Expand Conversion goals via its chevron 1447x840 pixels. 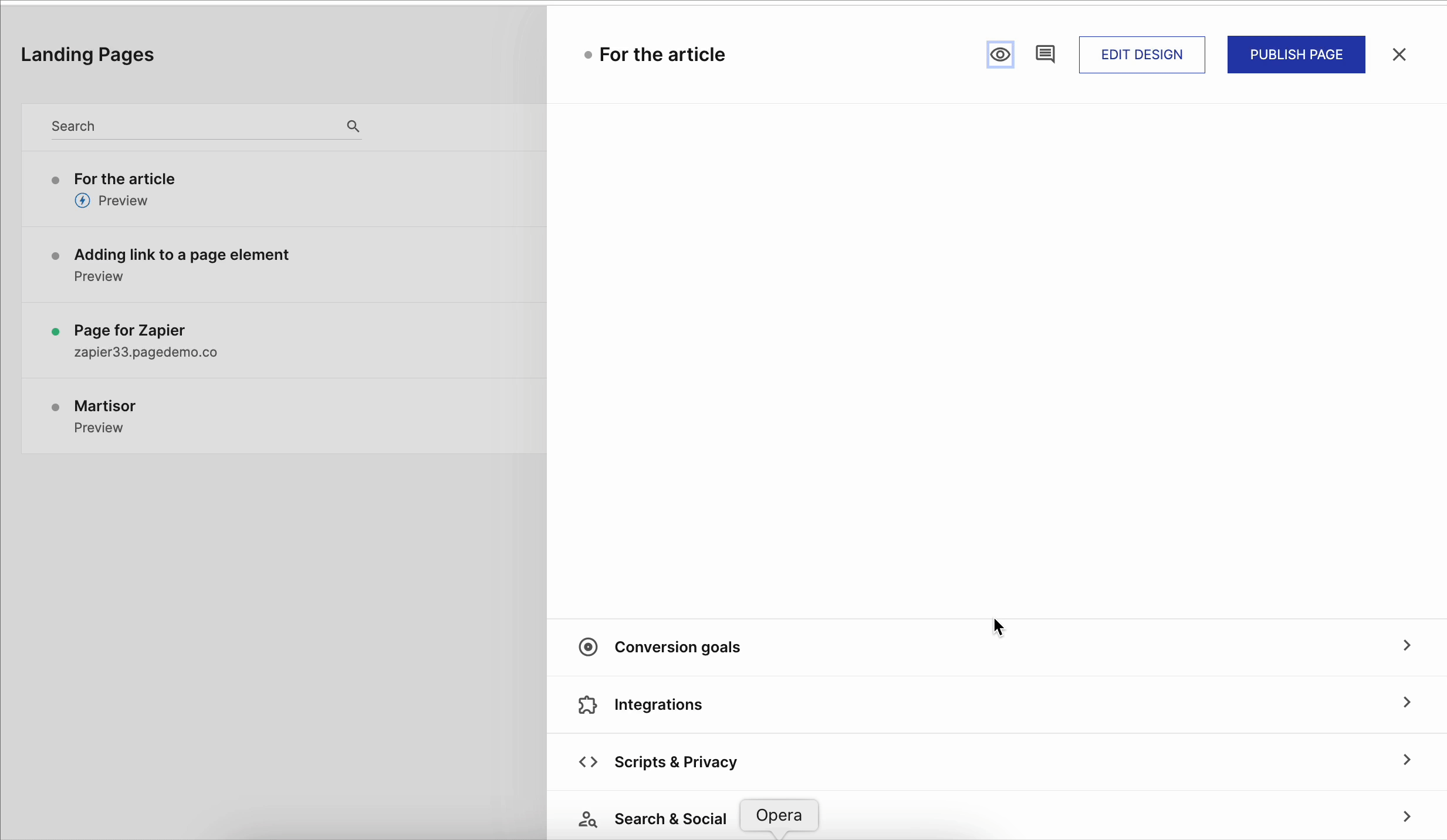(x=1407, y=645)
